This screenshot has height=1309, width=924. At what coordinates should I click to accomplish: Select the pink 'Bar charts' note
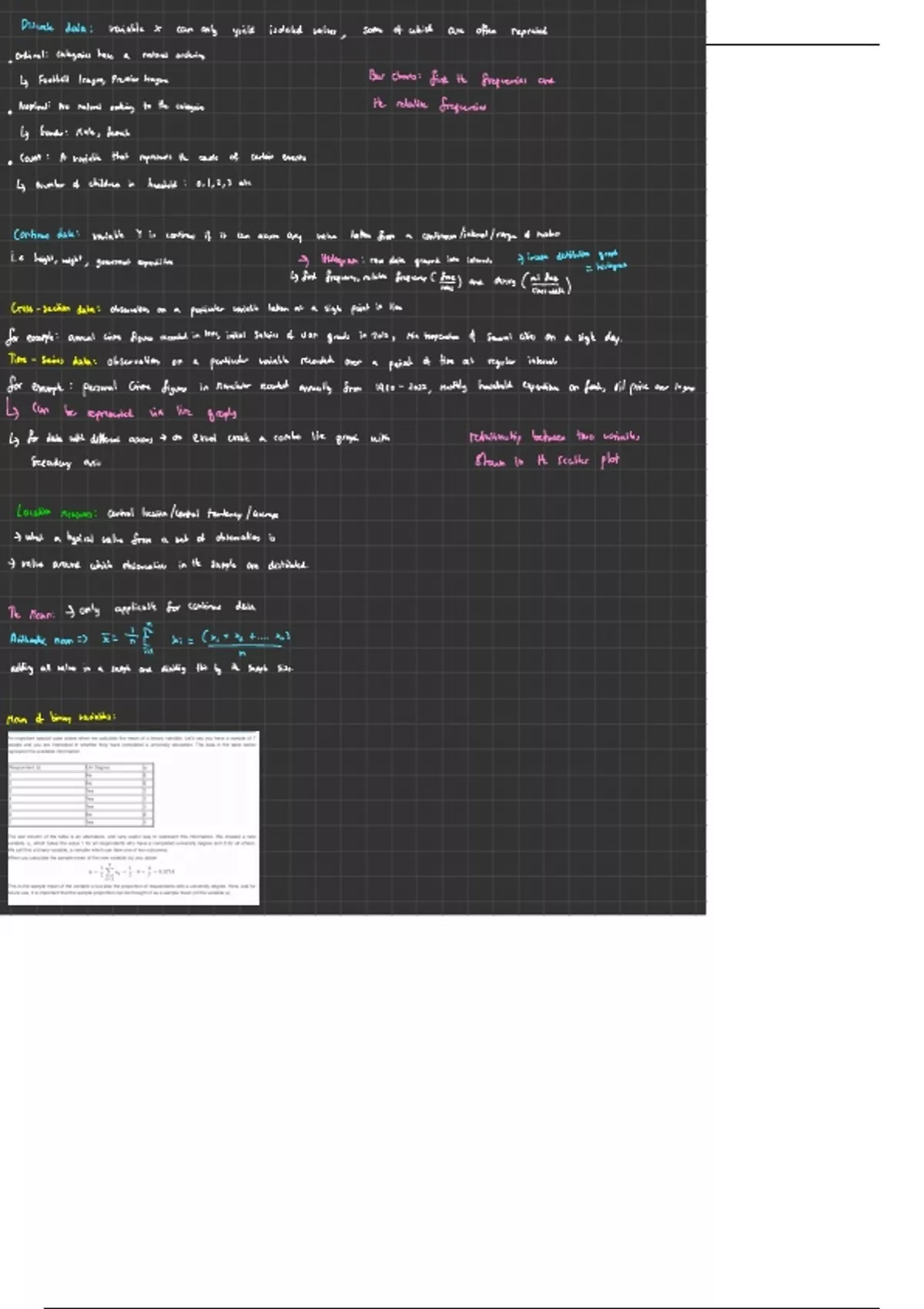pos(460,79)
